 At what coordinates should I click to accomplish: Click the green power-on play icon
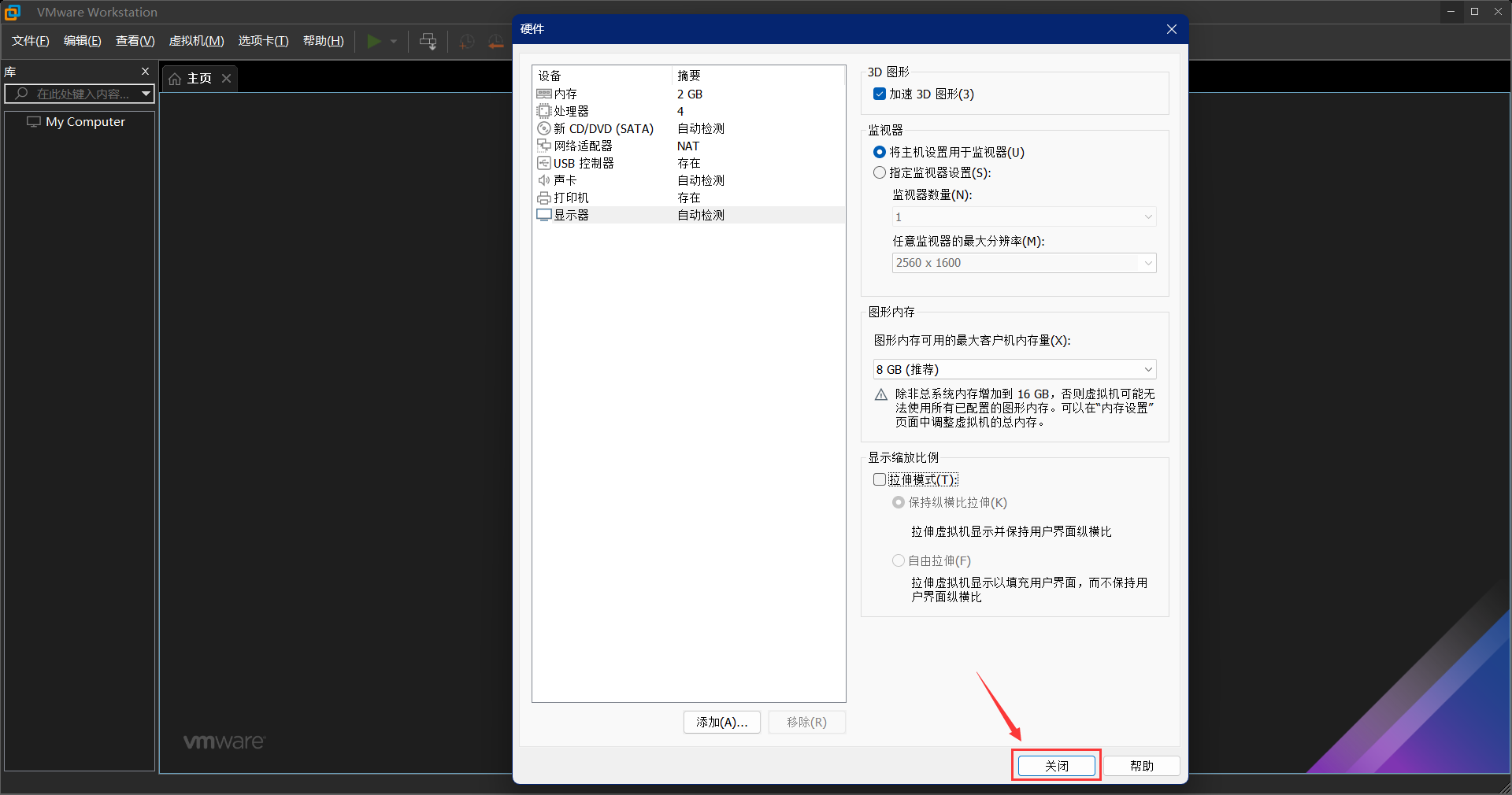[x=374, y=41]
